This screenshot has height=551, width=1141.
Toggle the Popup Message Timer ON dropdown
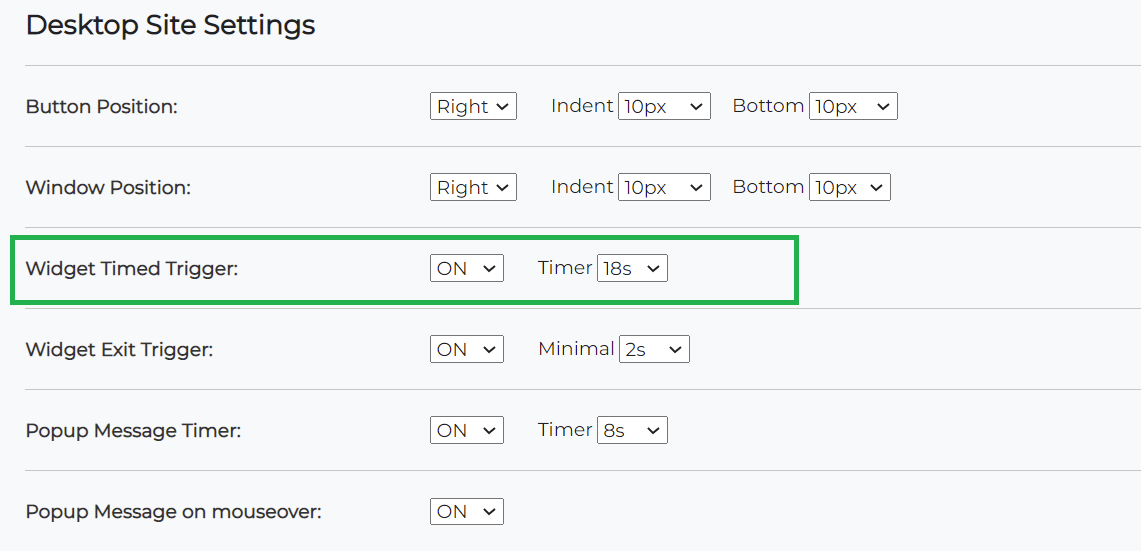point(467,430)
